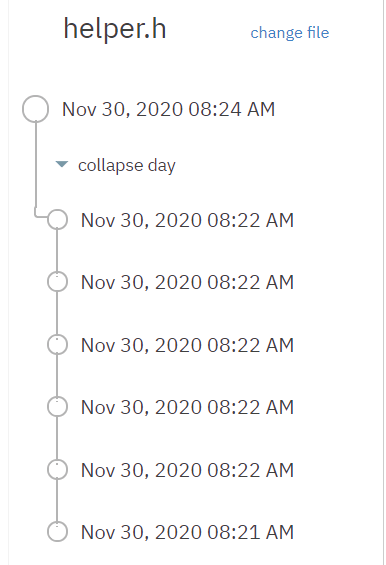Click the connector line beneath the 08:24 AM circle
This screenshot has width=386, height=565.
pyautogui.click(x=36, y=166)
